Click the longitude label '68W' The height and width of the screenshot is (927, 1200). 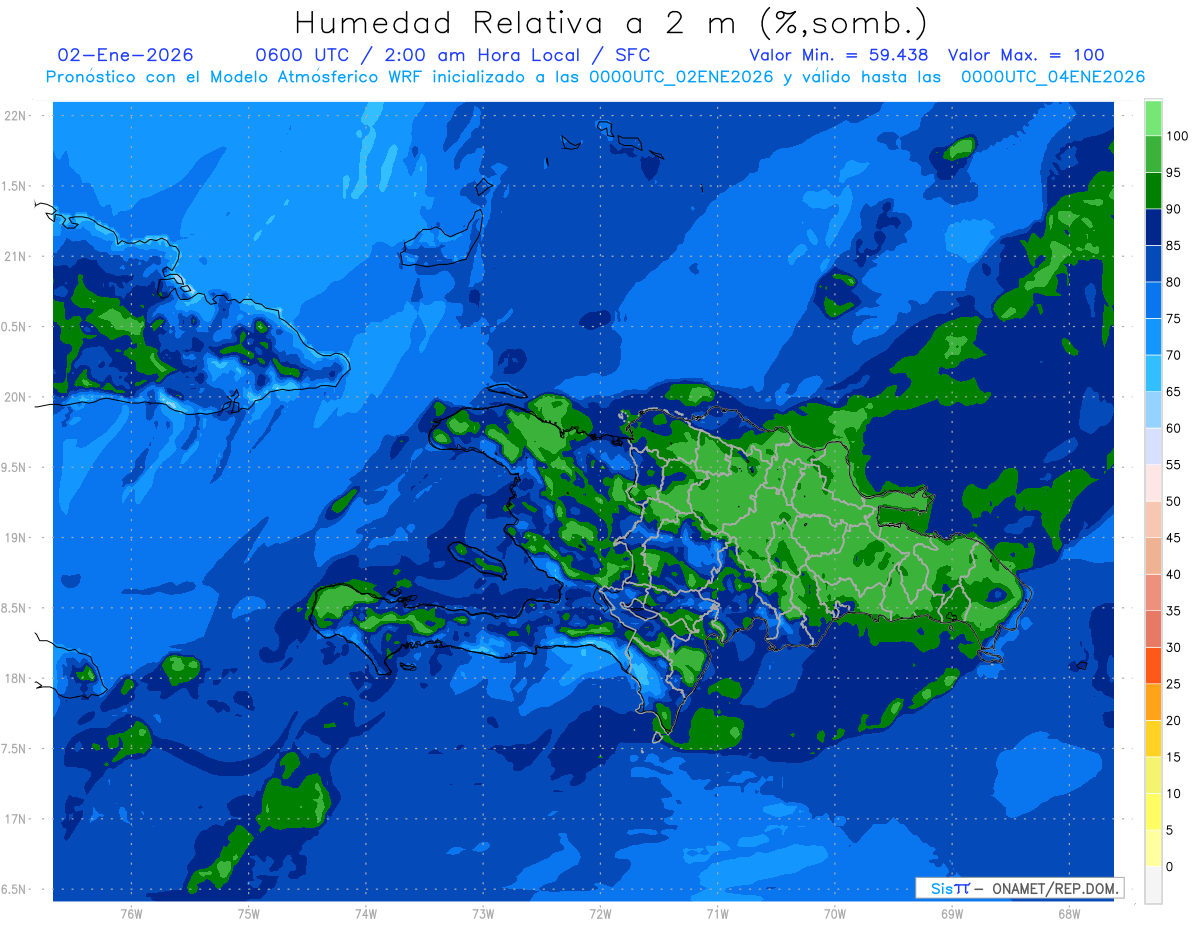click(x=1069, y=913)
